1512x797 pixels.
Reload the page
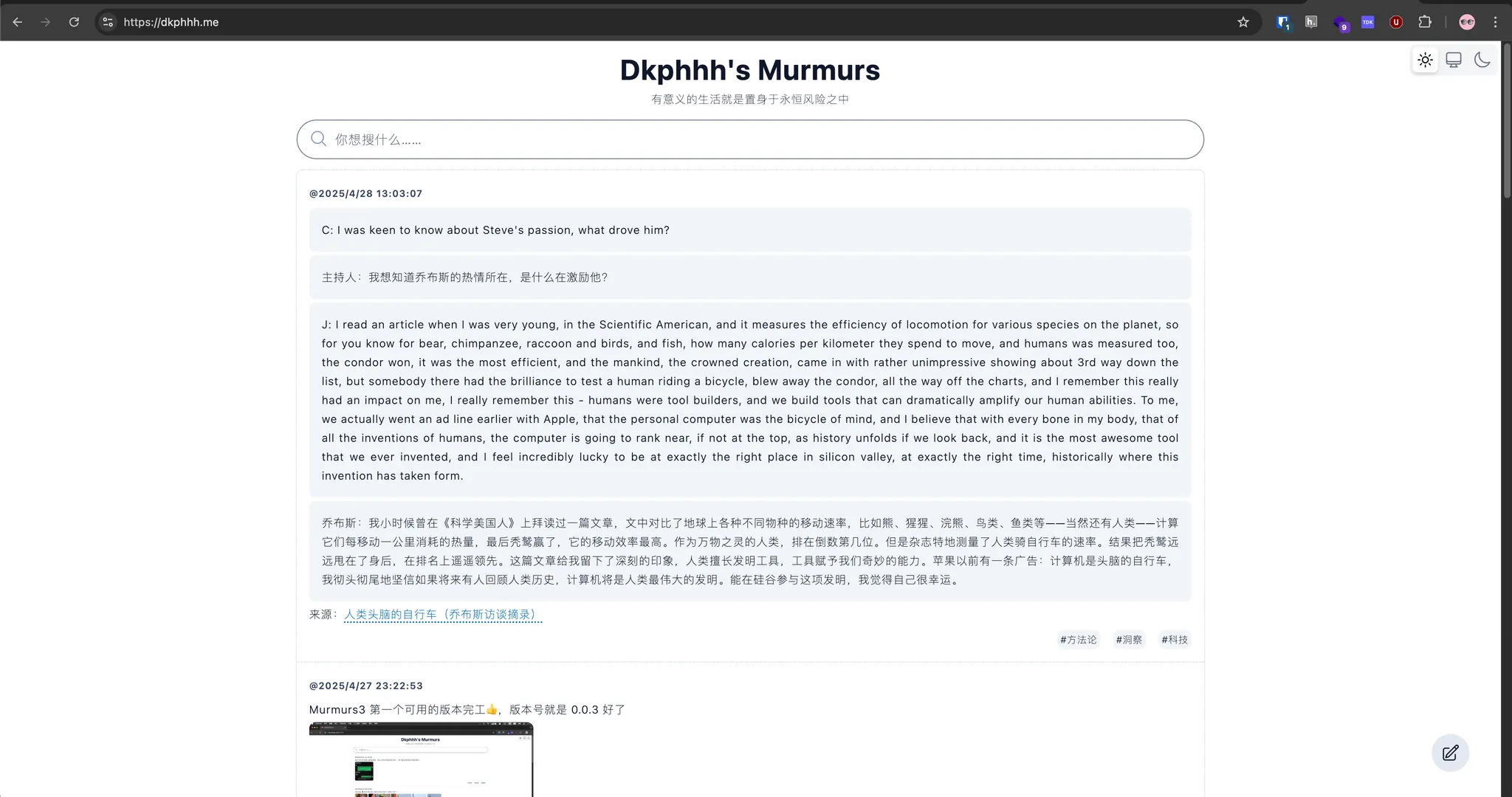pos(74,22)
